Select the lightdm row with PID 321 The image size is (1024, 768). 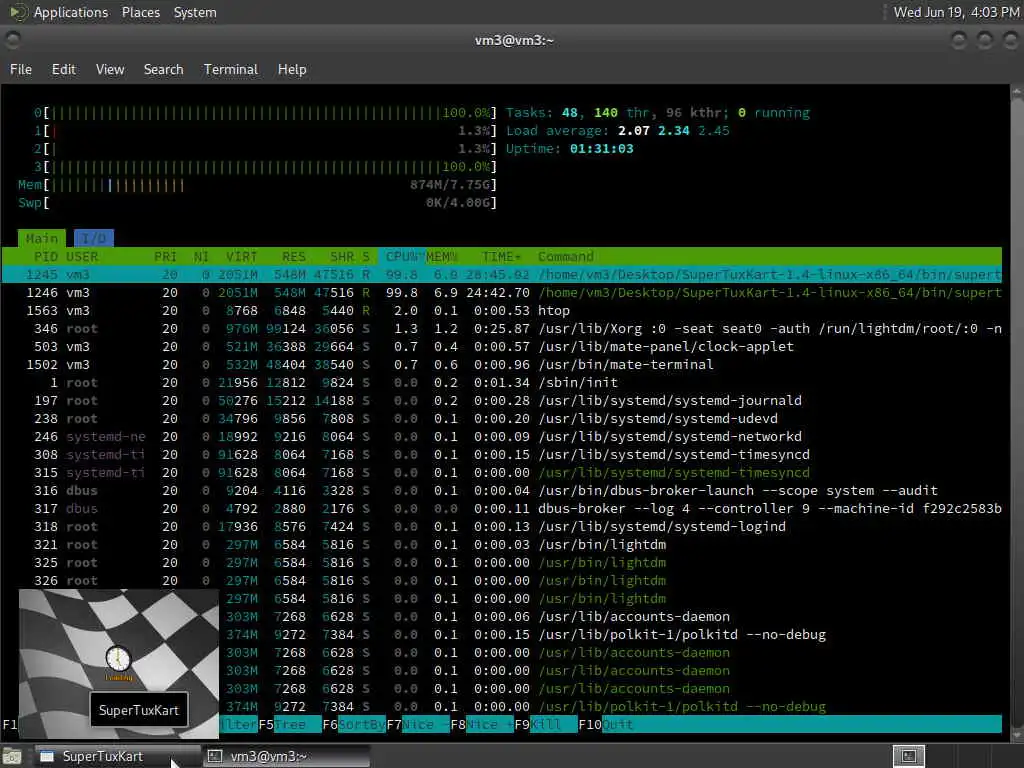click(502, 545)
